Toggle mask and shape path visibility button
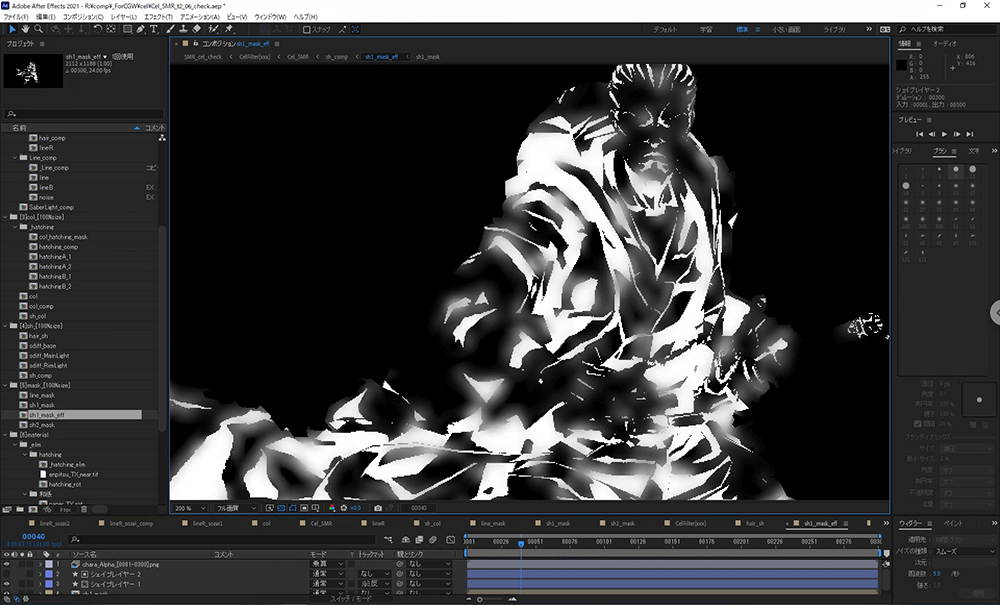This screenshot has width=1000, height=605. click(292, 508)
